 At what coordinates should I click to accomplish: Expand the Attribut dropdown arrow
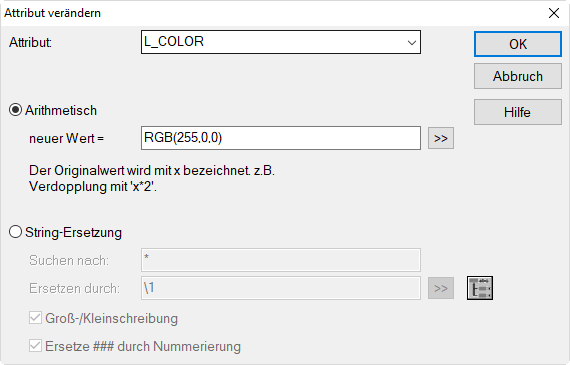[x=412, y=43]
